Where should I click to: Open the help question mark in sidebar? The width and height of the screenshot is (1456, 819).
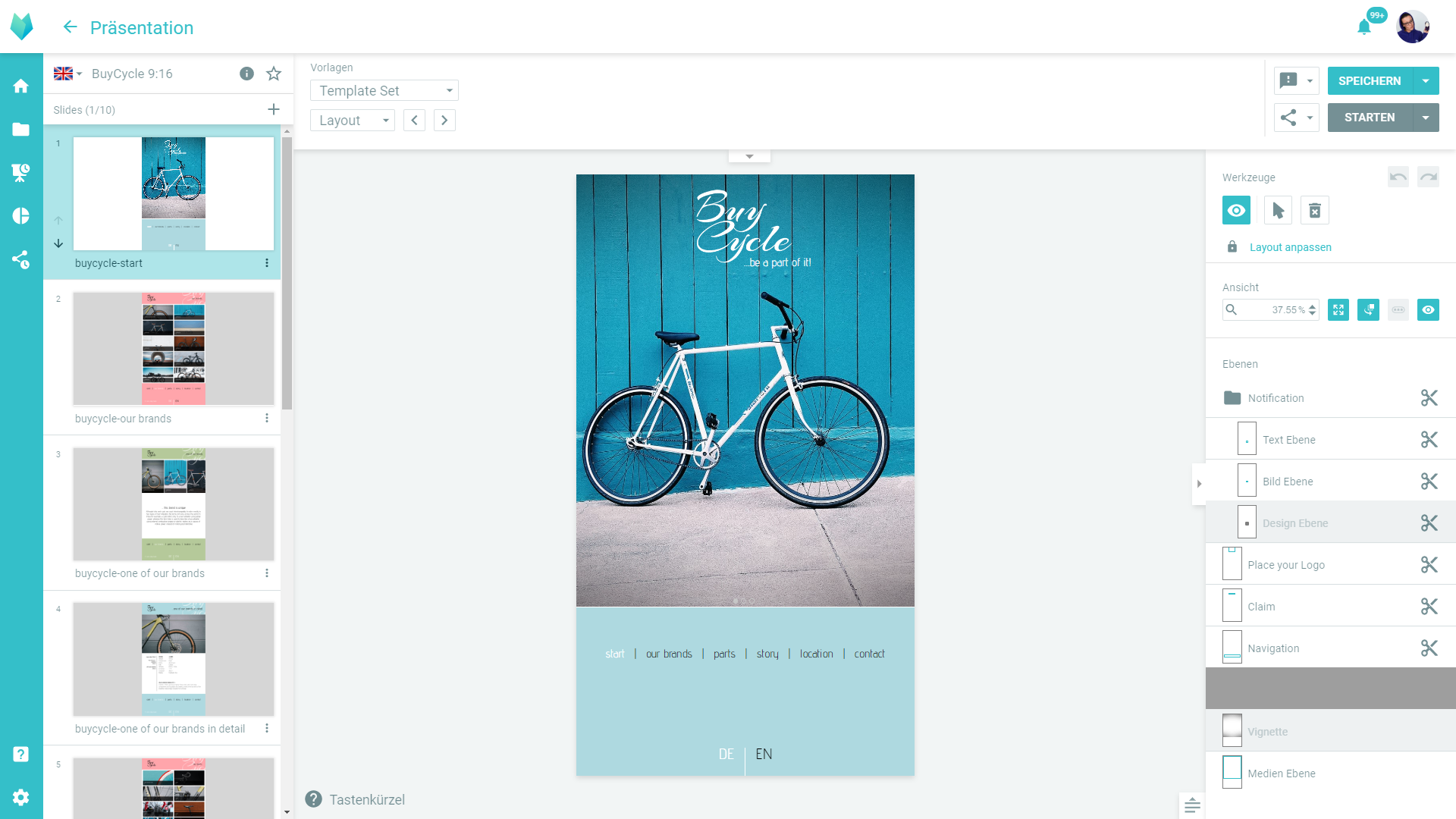tap(21, 754)
